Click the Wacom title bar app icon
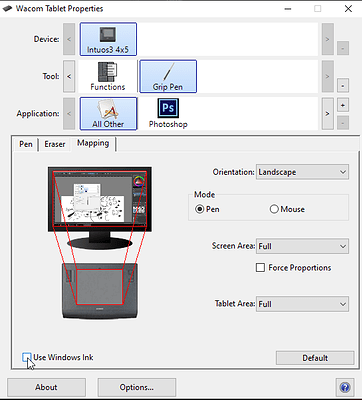This screenshot has width=362, height=400. coord(8,9)
